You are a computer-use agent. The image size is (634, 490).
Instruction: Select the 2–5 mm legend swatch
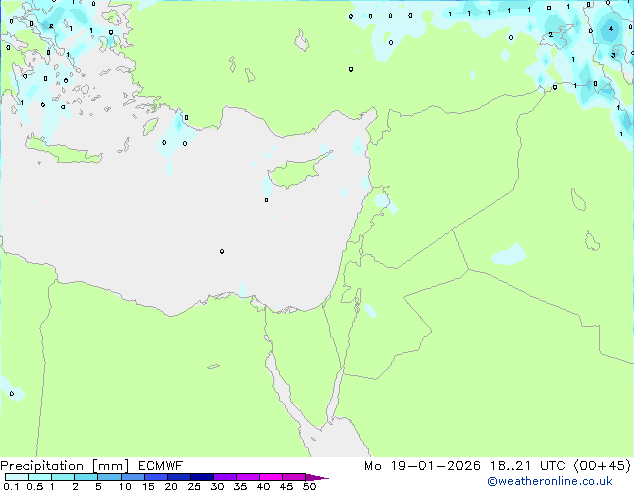[x=86, y=477]
